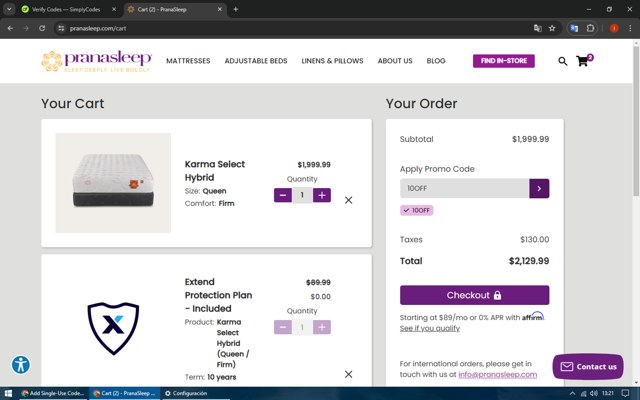Switch to Add Single-Use Code taskbar window
The width and height of the screenshot is (640, 400).
point(53,393)
